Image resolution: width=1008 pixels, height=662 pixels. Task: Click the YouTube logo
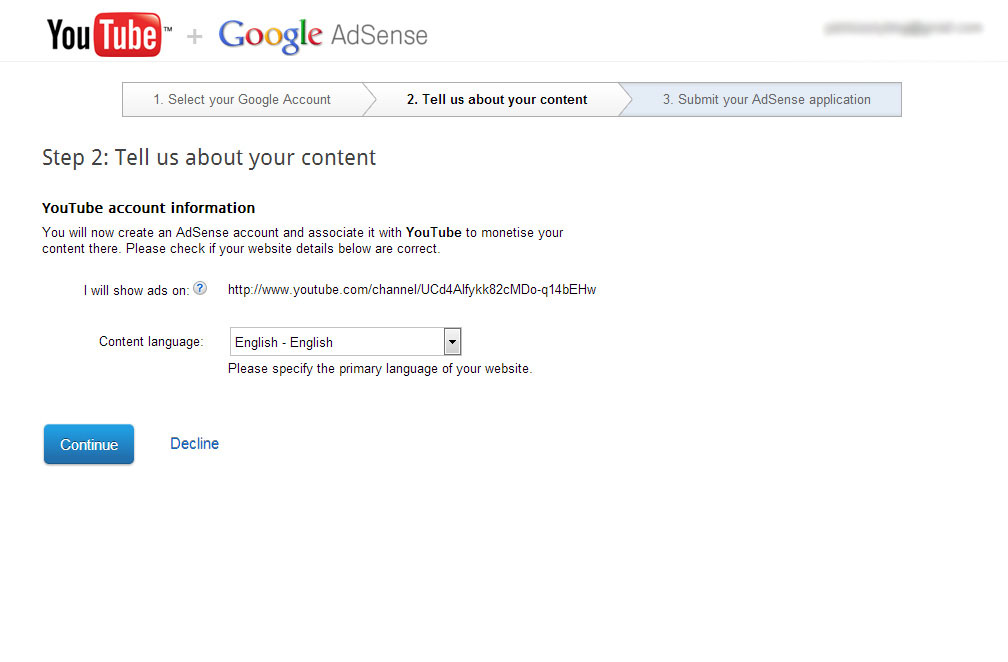(x=104, y=35)
